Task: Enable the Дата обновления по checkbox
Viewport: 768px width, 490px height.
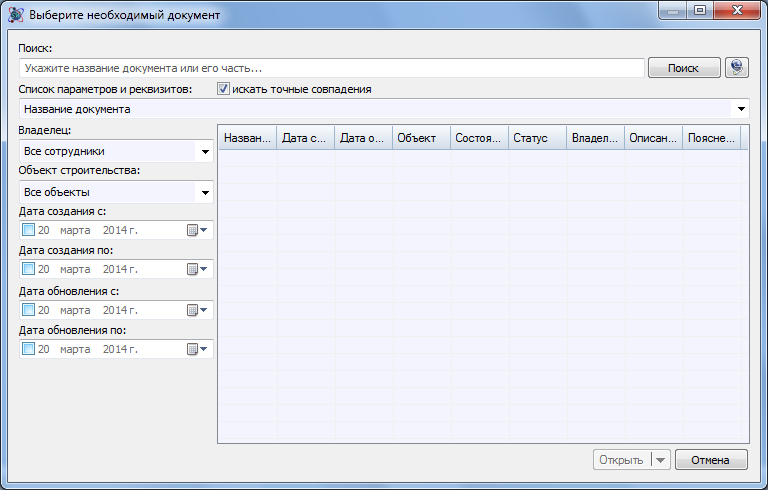Action: coord(28,349)
